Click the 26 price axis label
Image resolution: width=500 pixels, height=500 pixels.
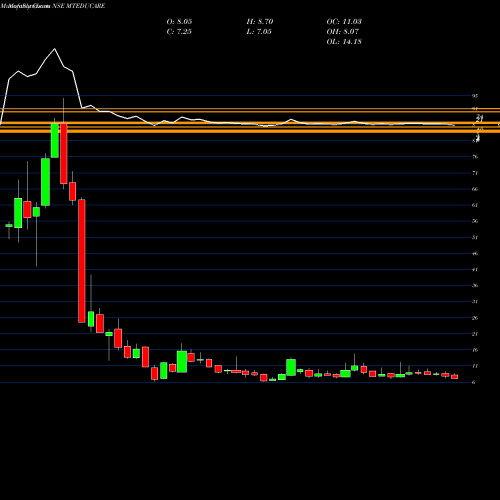pyautogui.click(x=475, y=318)
